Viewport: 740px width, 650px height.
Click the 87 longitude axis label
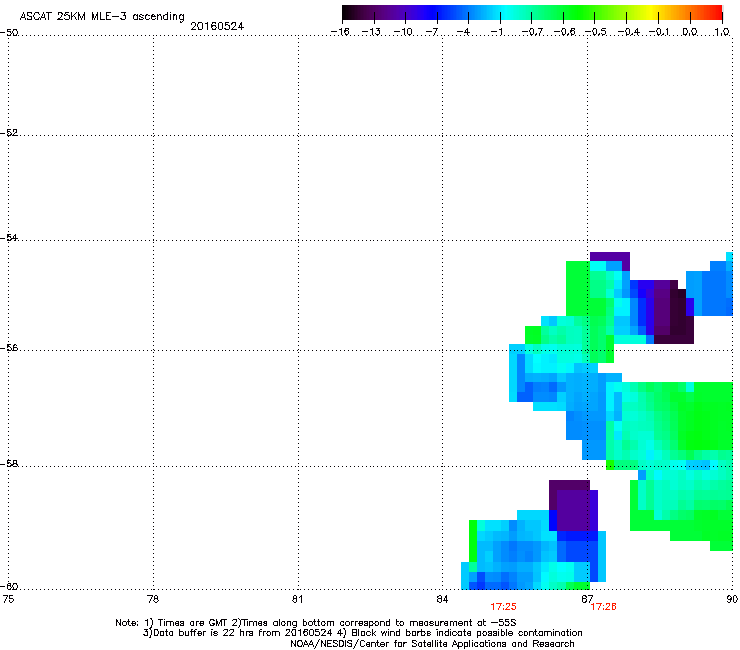click(x=587, y=599)
